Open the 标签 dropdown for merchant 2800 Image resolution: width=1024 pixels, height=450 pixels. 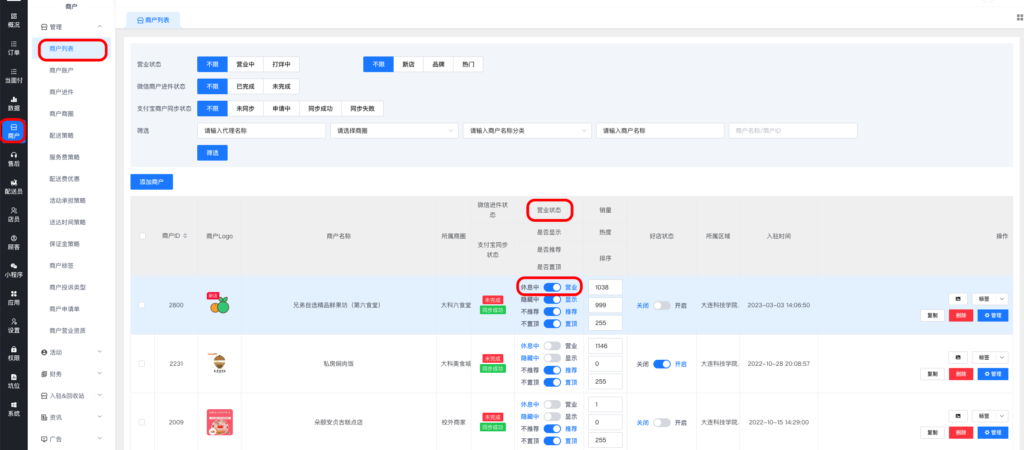point(989,298)
